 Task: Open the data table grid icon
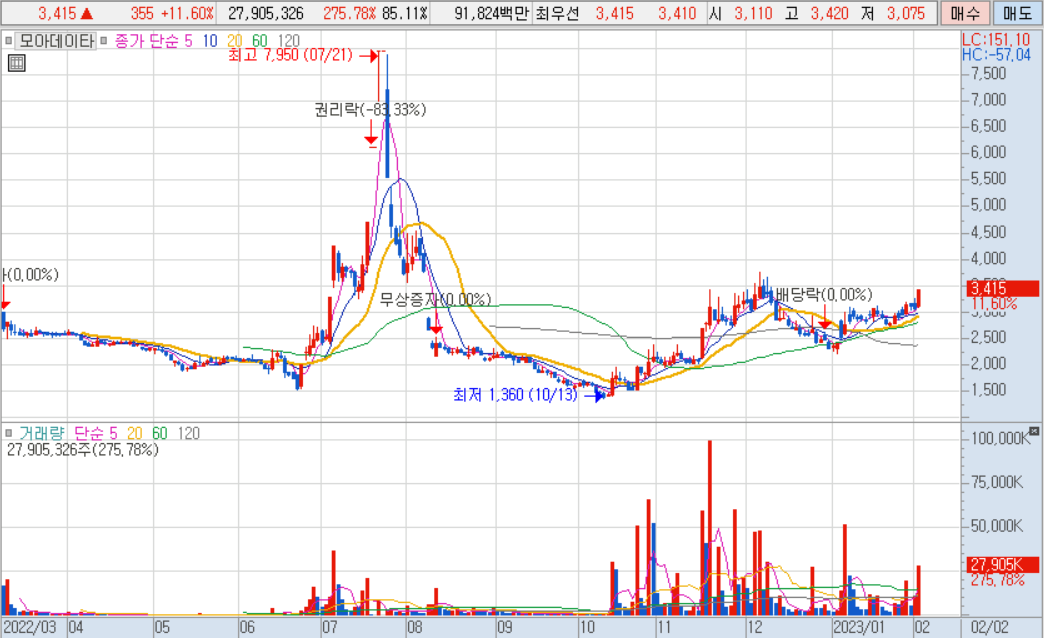(x=17, y=63)
